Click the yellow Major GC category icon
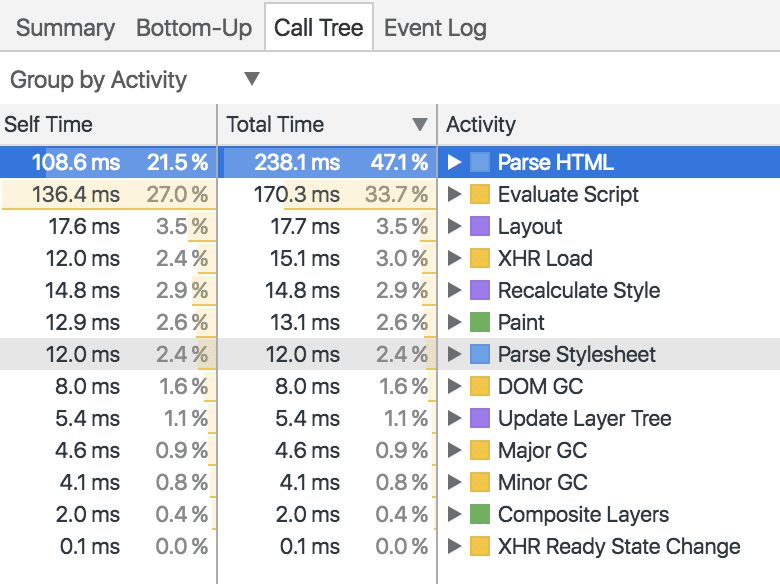 click(x=480, y=450)
